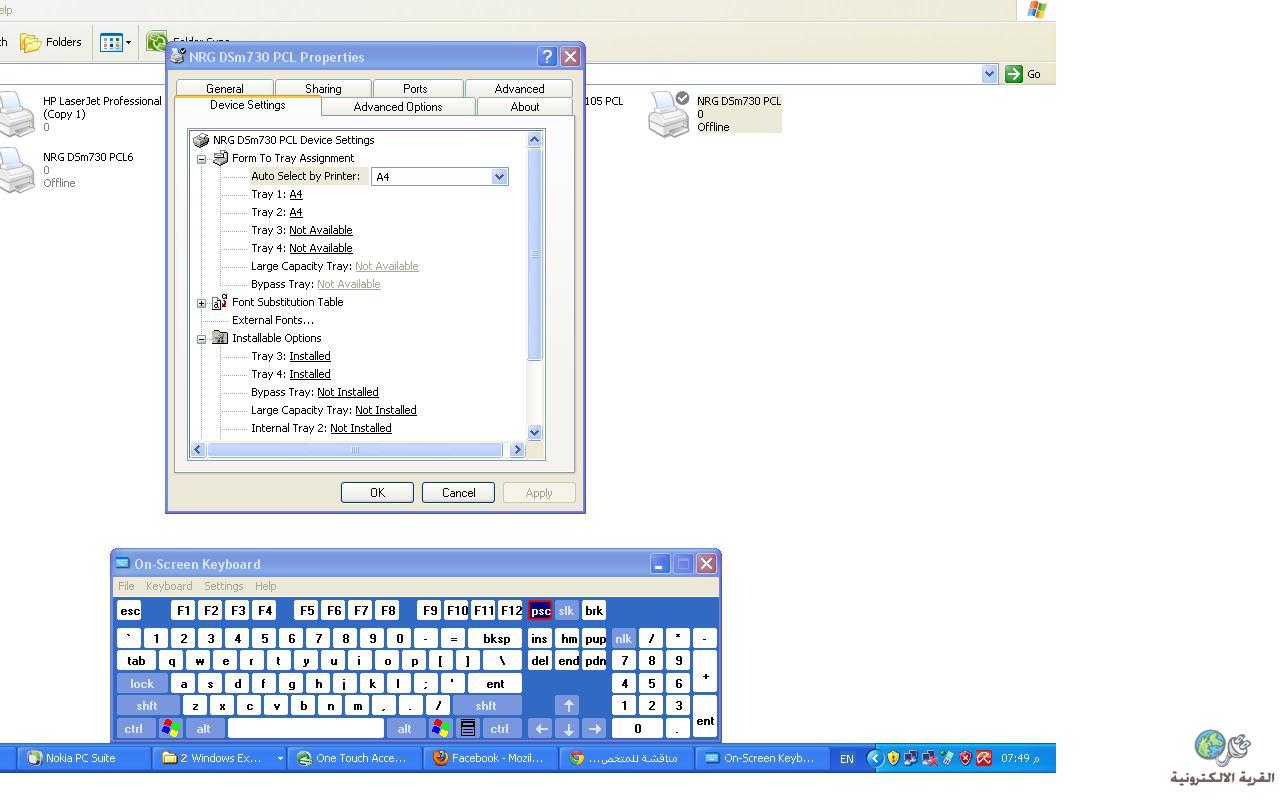Toggle the slk scroll lock key

[566, 610]
